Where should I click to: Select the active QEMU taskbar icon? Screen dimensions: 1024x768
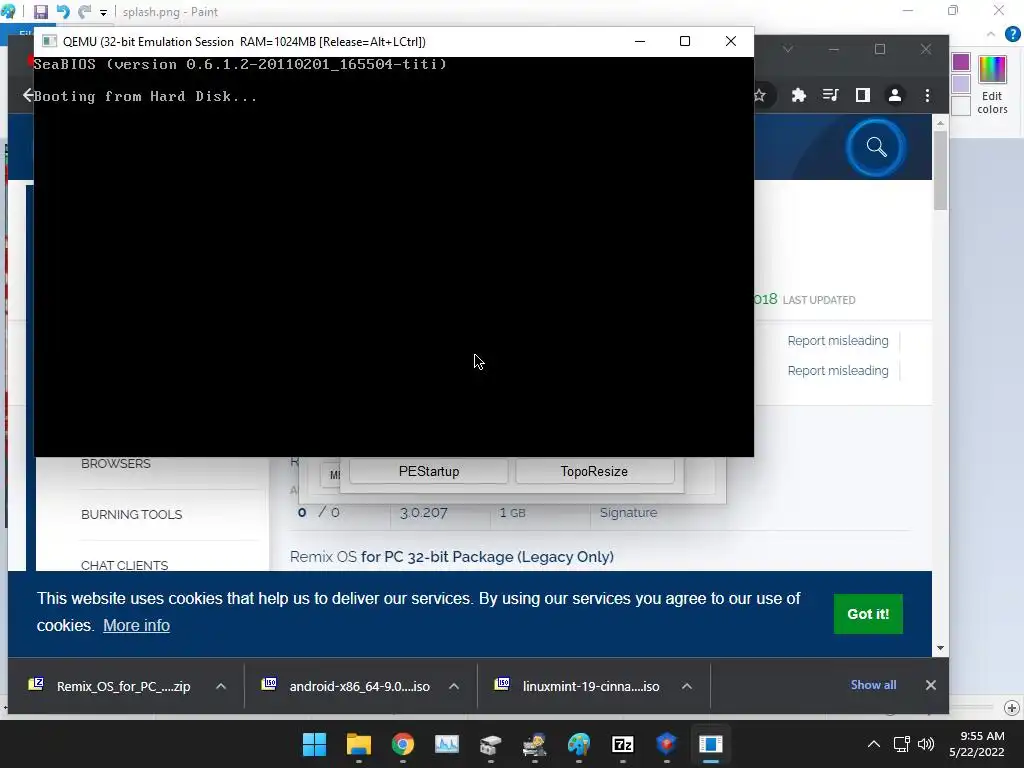(x=711, y=744)
